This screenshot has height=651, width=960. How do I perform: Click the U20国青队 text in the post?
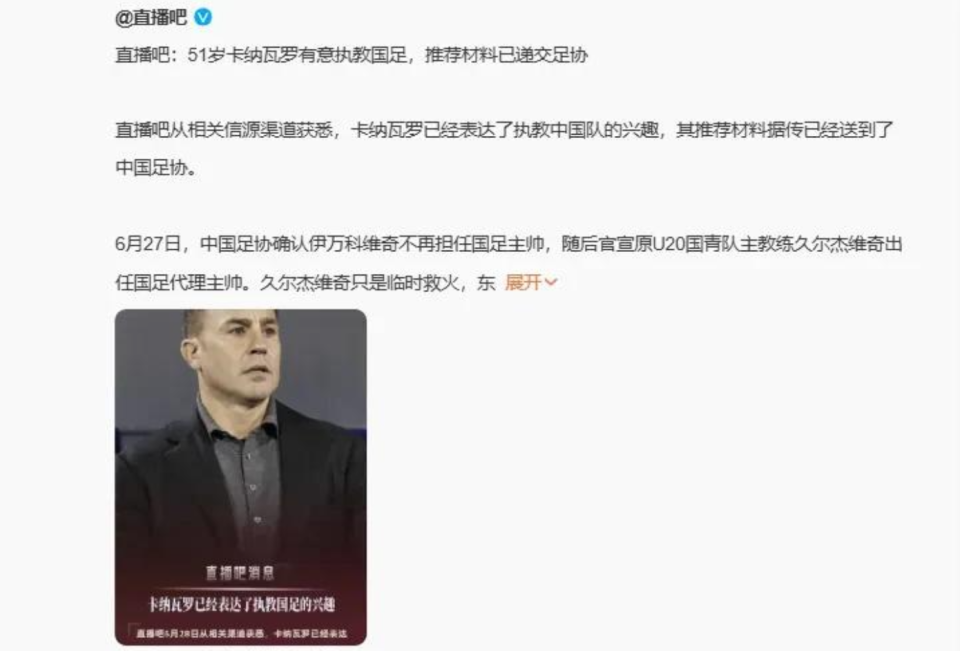click(x=696, y=244)
